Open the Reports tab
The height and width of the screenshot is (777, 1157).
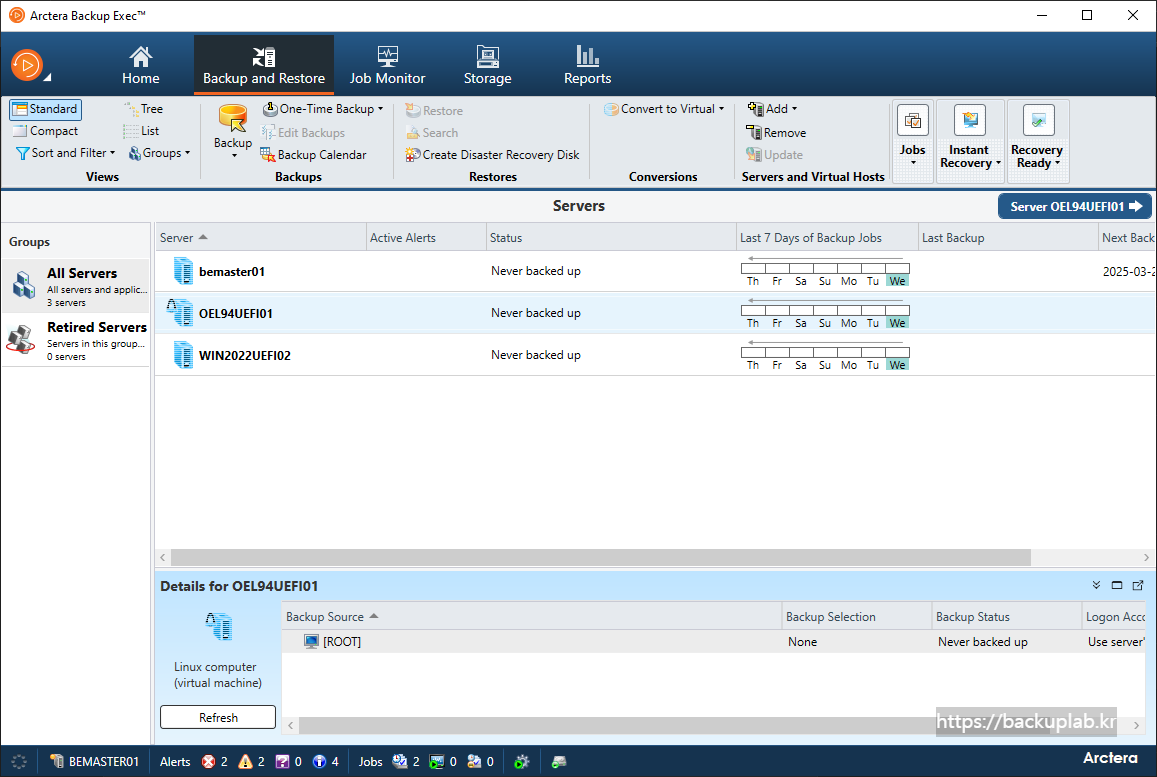[x=587, y=65]
